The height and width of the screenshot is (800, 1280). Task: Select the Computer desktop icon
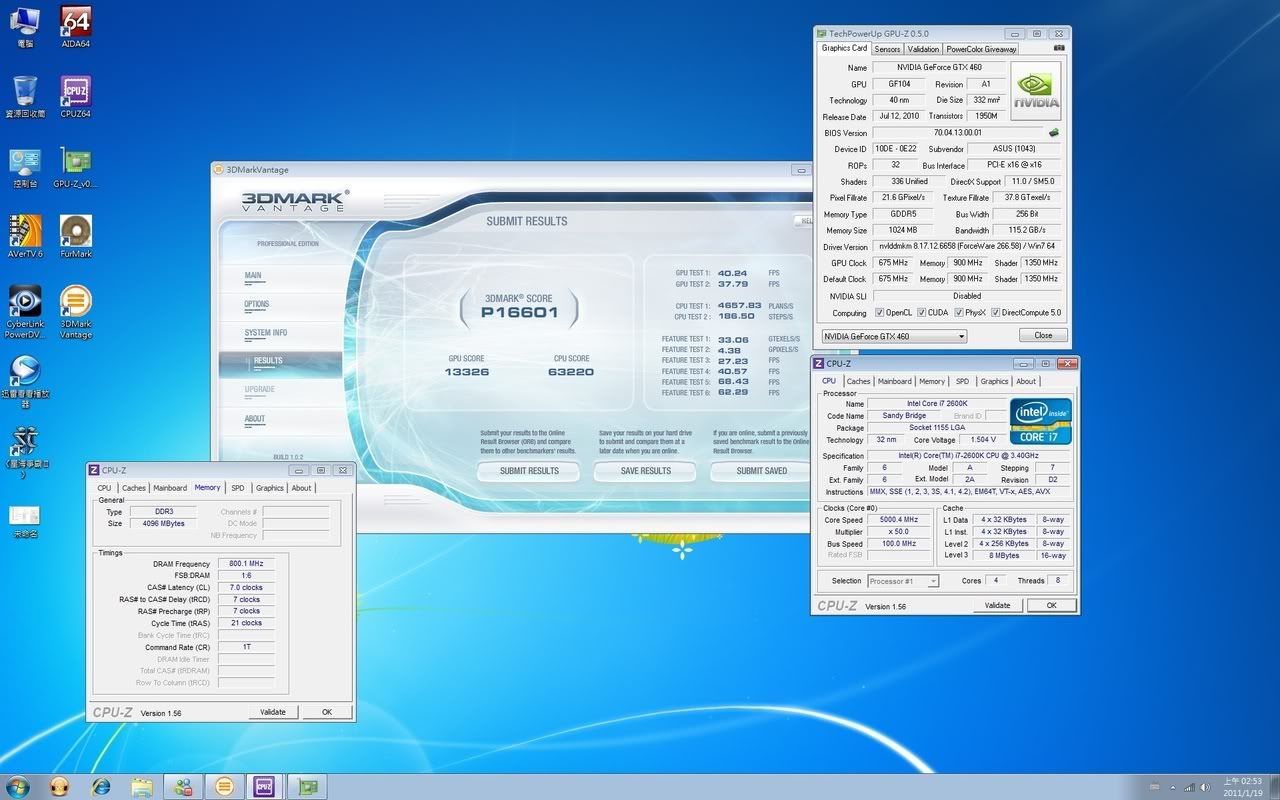click(x=25, y=28)
